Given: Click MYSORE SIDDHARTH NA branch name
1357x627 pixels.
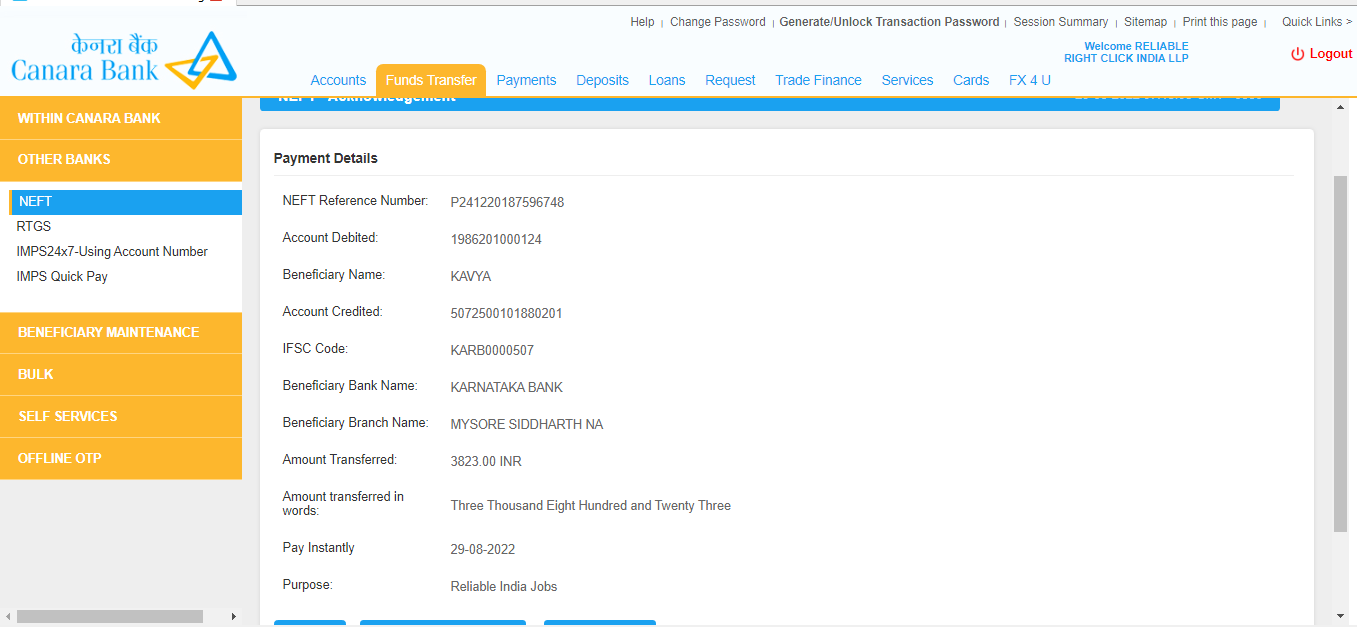Looking at the screenshot, I should pos(527,425).
